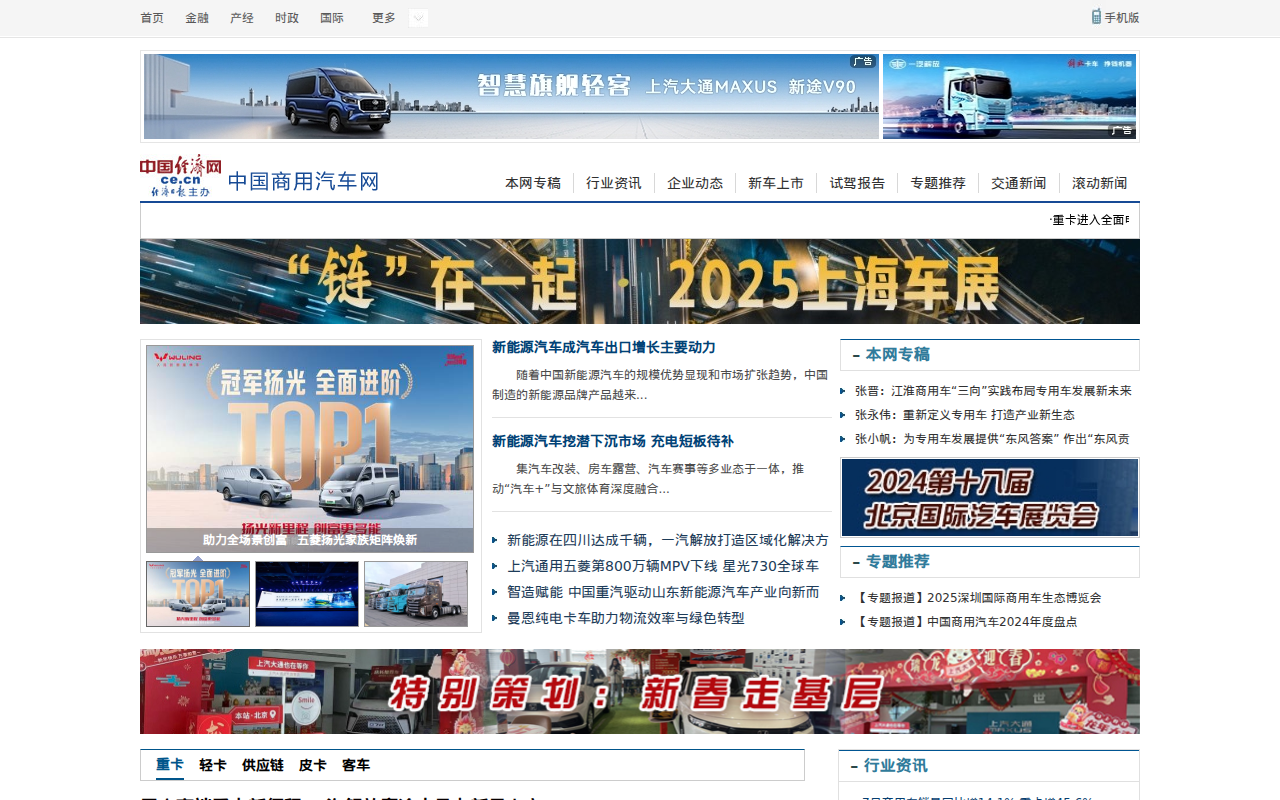1280x800 pixels.
Task: Select 新车上市 in main nav
Action: point(776,183)
